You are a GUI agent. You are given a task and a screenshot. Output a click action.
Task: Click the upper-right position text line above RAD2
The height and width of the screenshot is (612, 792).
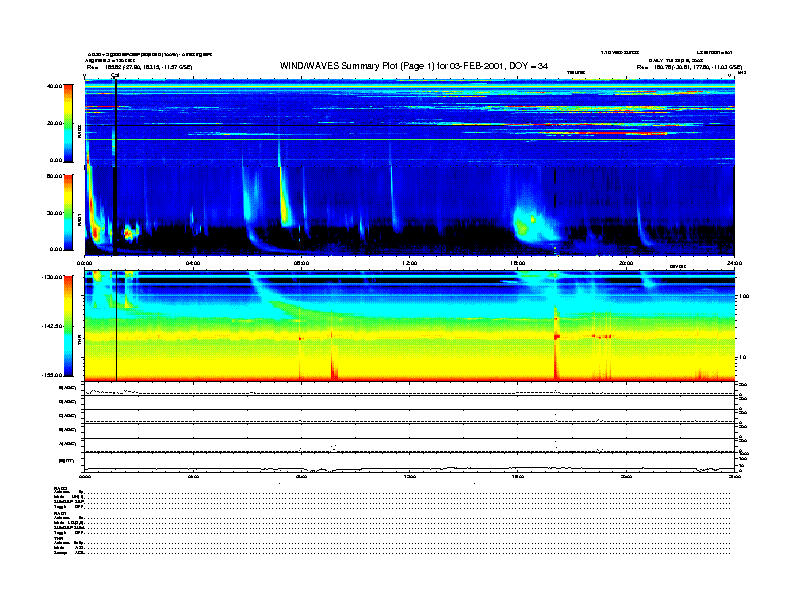689,67
